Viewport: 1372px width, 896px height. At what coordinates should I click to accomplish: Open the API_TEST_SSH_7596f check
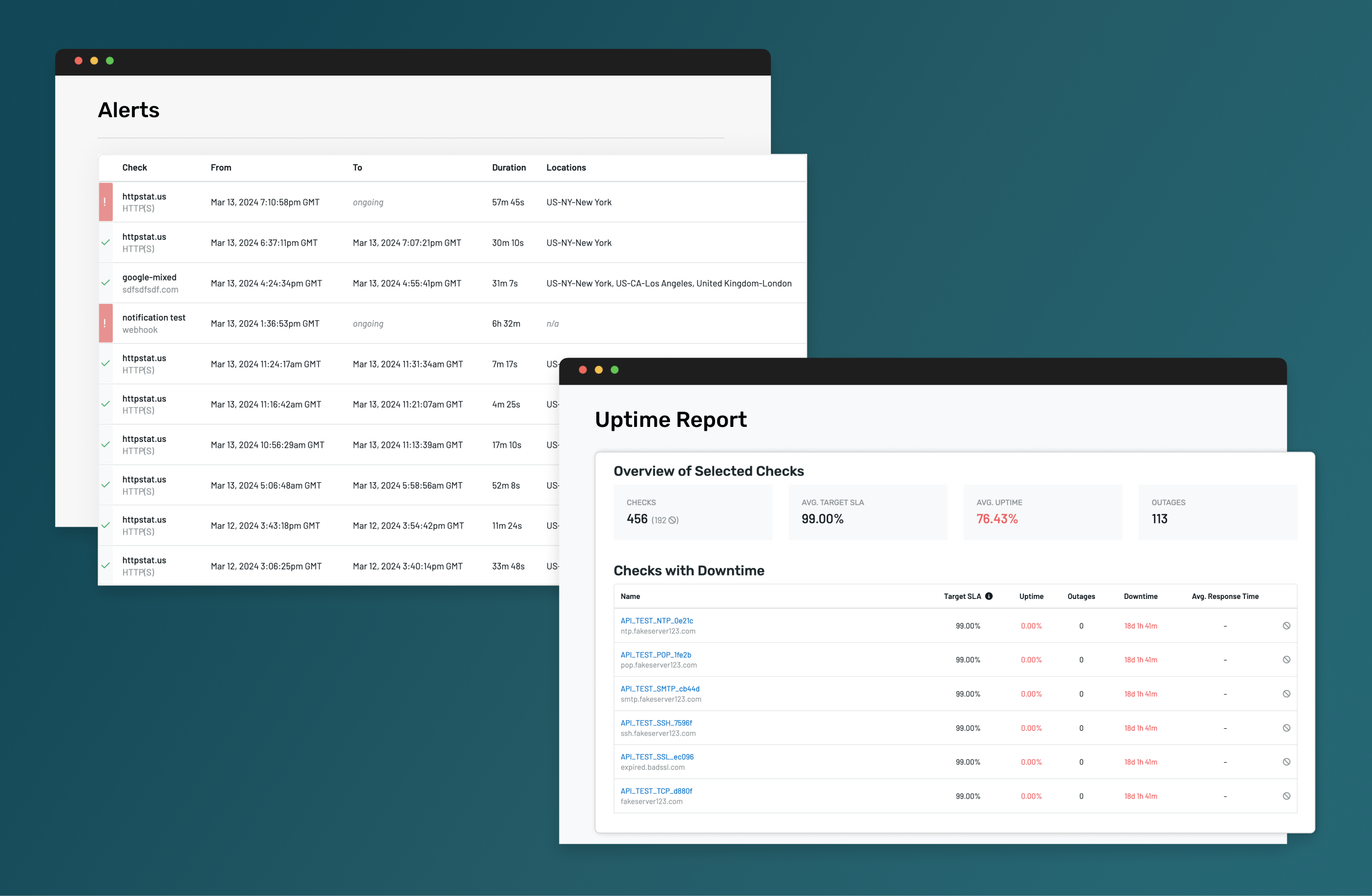656,723
